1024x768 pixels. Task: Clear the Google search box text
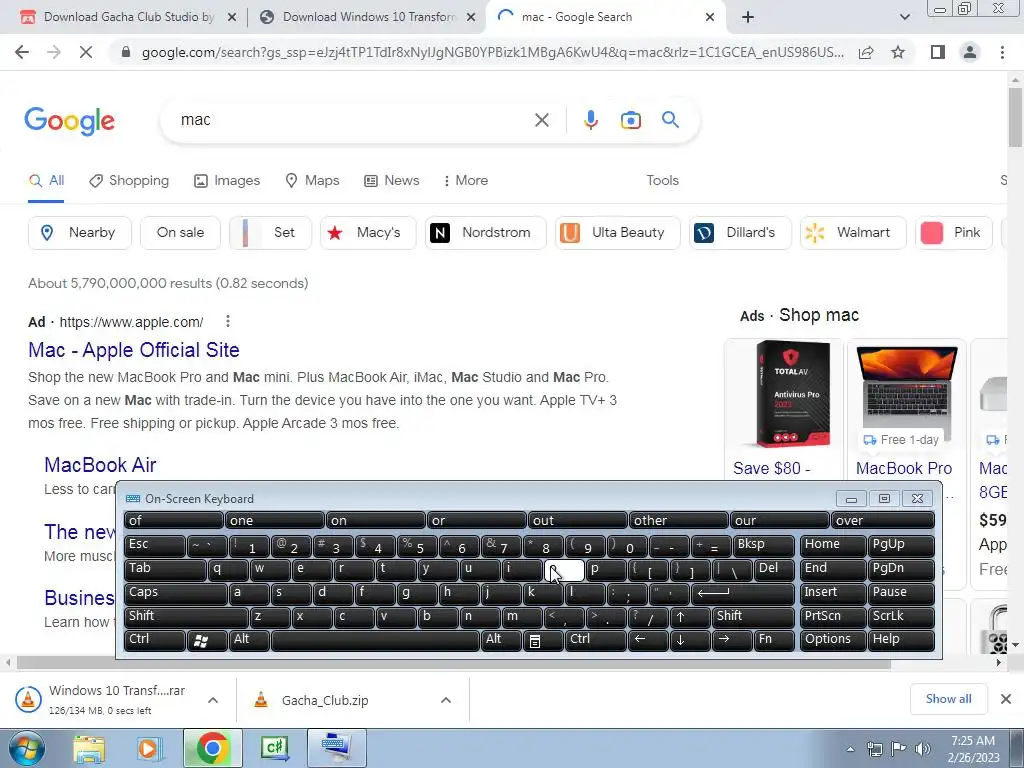(541, 120)
